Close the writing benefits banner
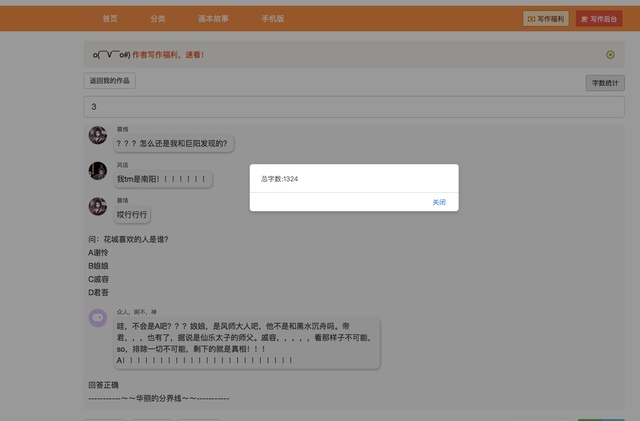 (610, 55)
